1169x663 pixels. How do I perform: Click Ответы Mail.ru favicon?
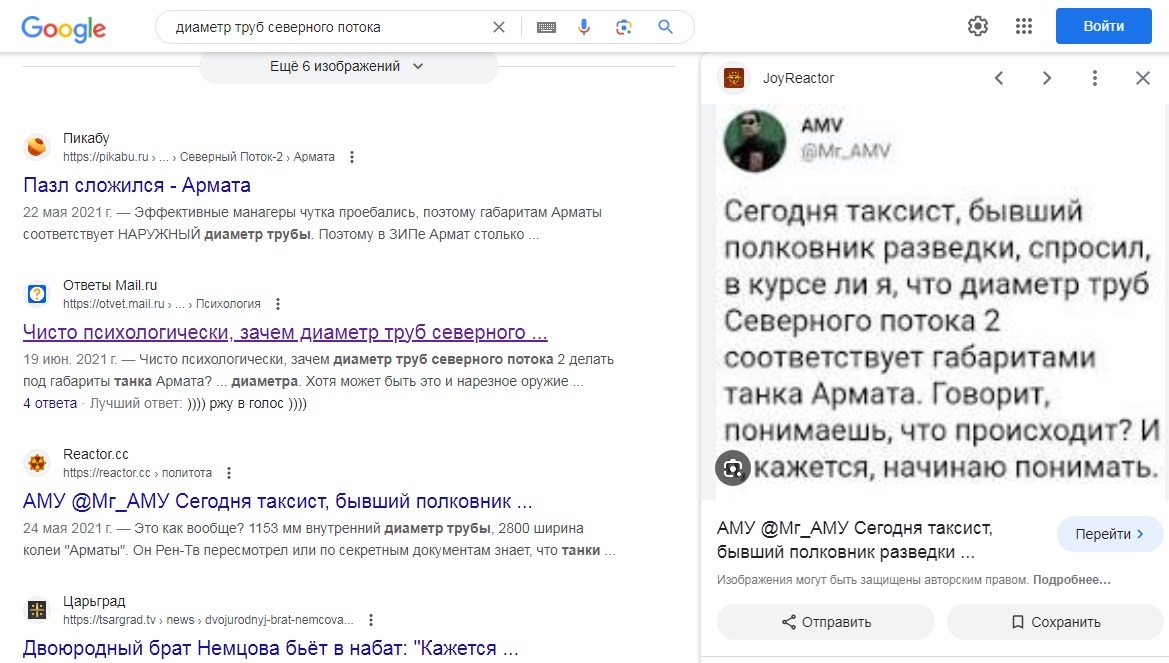click(x=37, y=294)
